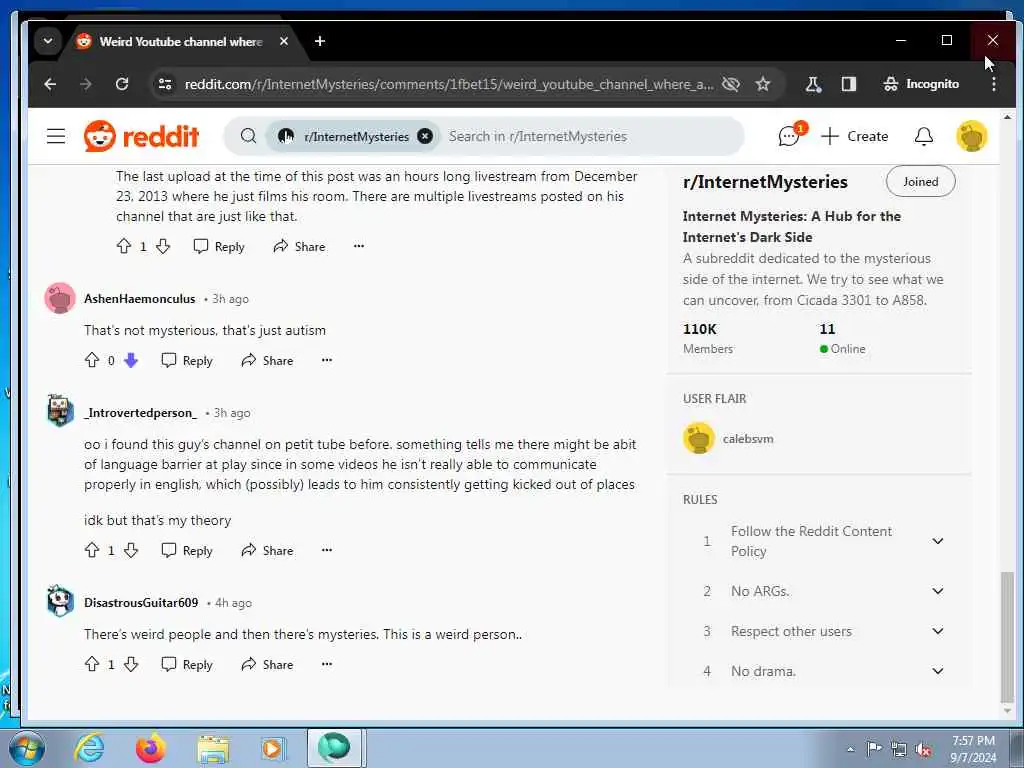Screen dimensions: 1024x768
Task: Open more options on DisastrousGuitar609's comment
Action: coord(327,664)
